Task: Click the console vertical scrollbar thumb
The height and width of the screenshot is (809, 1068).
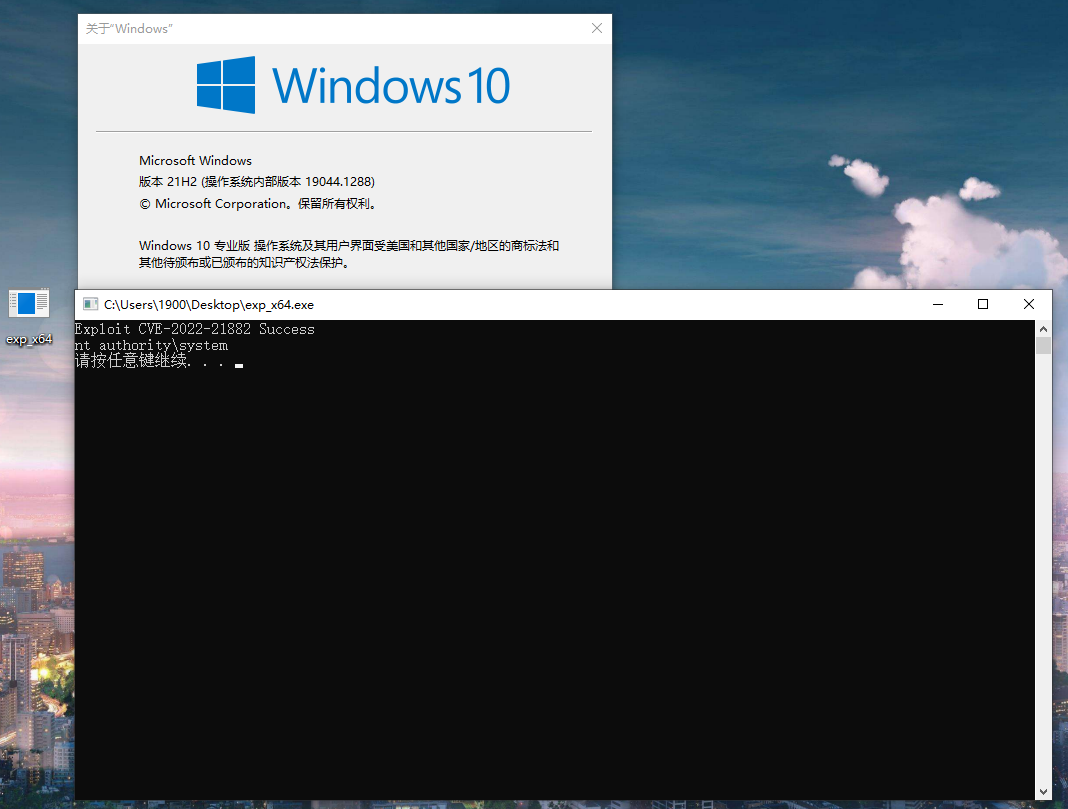Action: 1043,345
